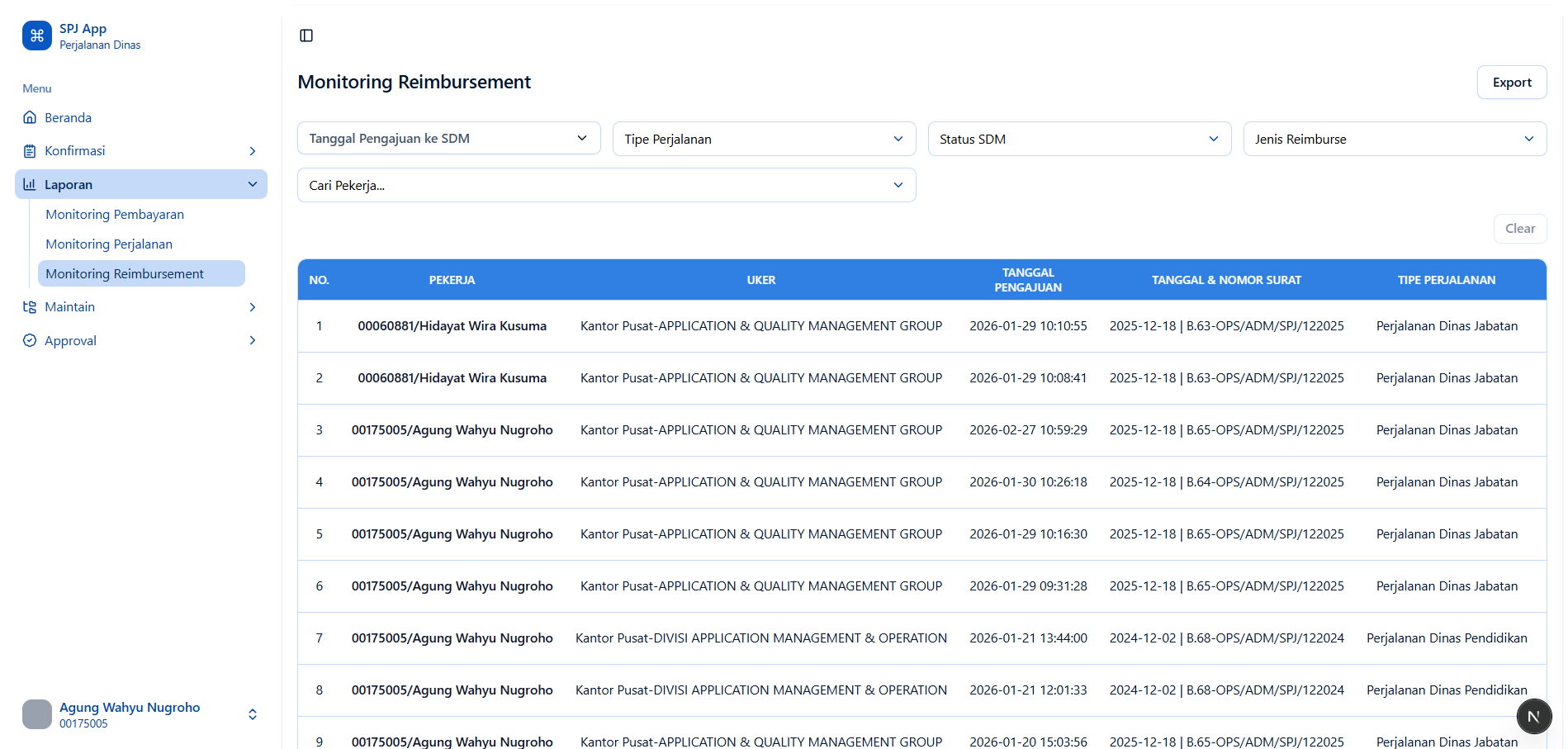Image resolution: width=1568 pixels, height=749 pixels.
Task: Click TANGGAL & NOMOR SURAT column header
Action: (x=1226, y=280)
